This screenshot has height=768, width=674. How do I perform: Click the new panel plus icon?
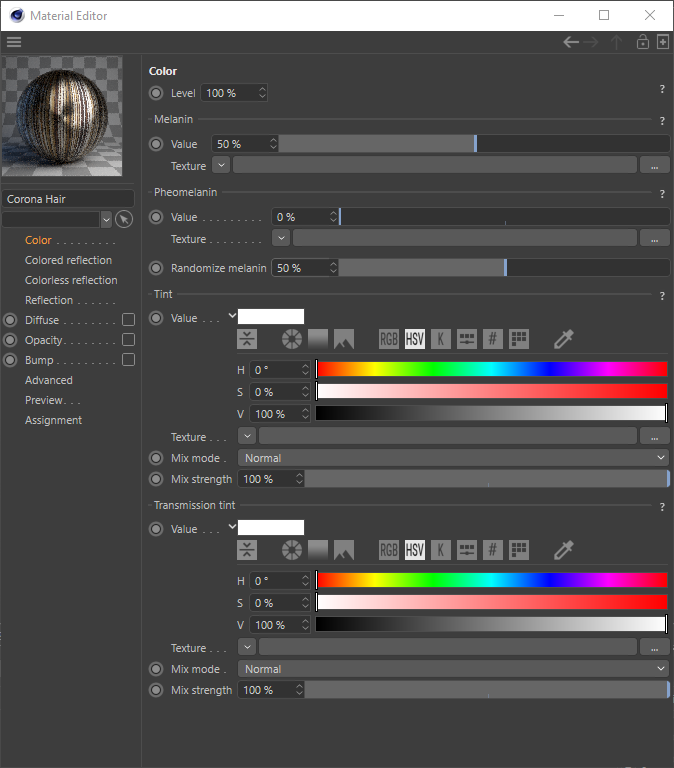(663, 42)
